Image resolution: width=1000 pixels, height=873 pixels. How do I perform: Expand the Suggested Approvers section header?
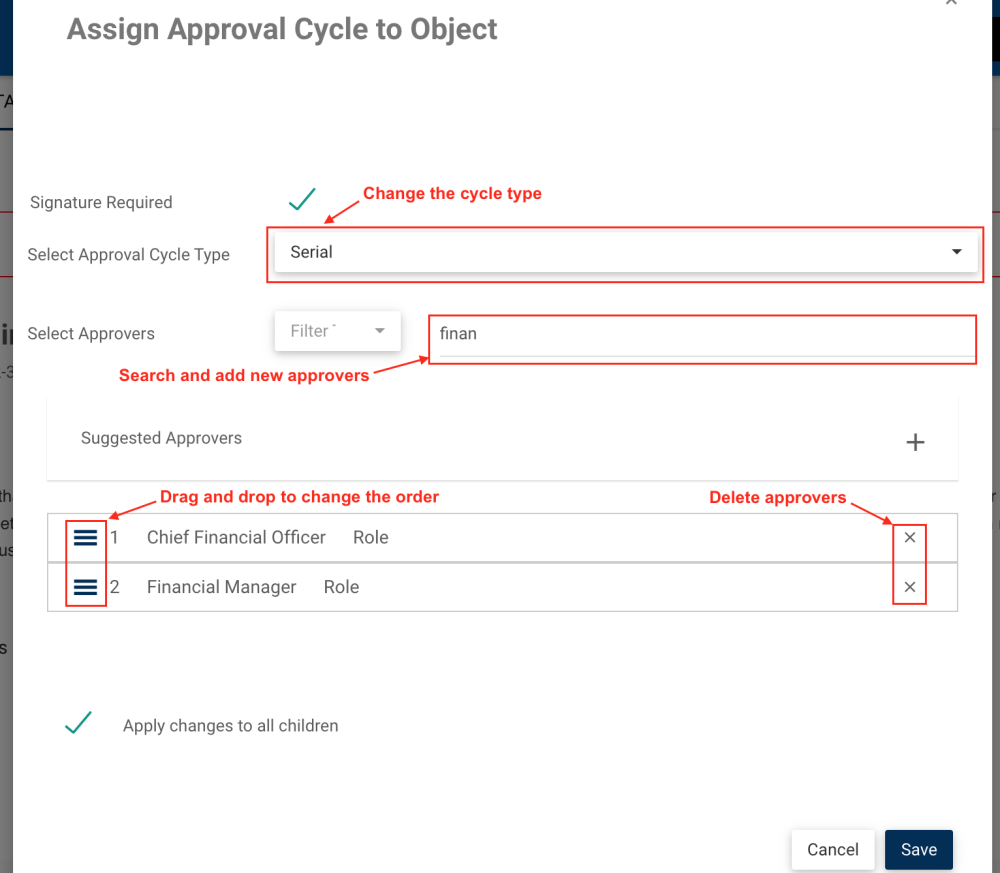pyautogui.click(x=162, y=438)
